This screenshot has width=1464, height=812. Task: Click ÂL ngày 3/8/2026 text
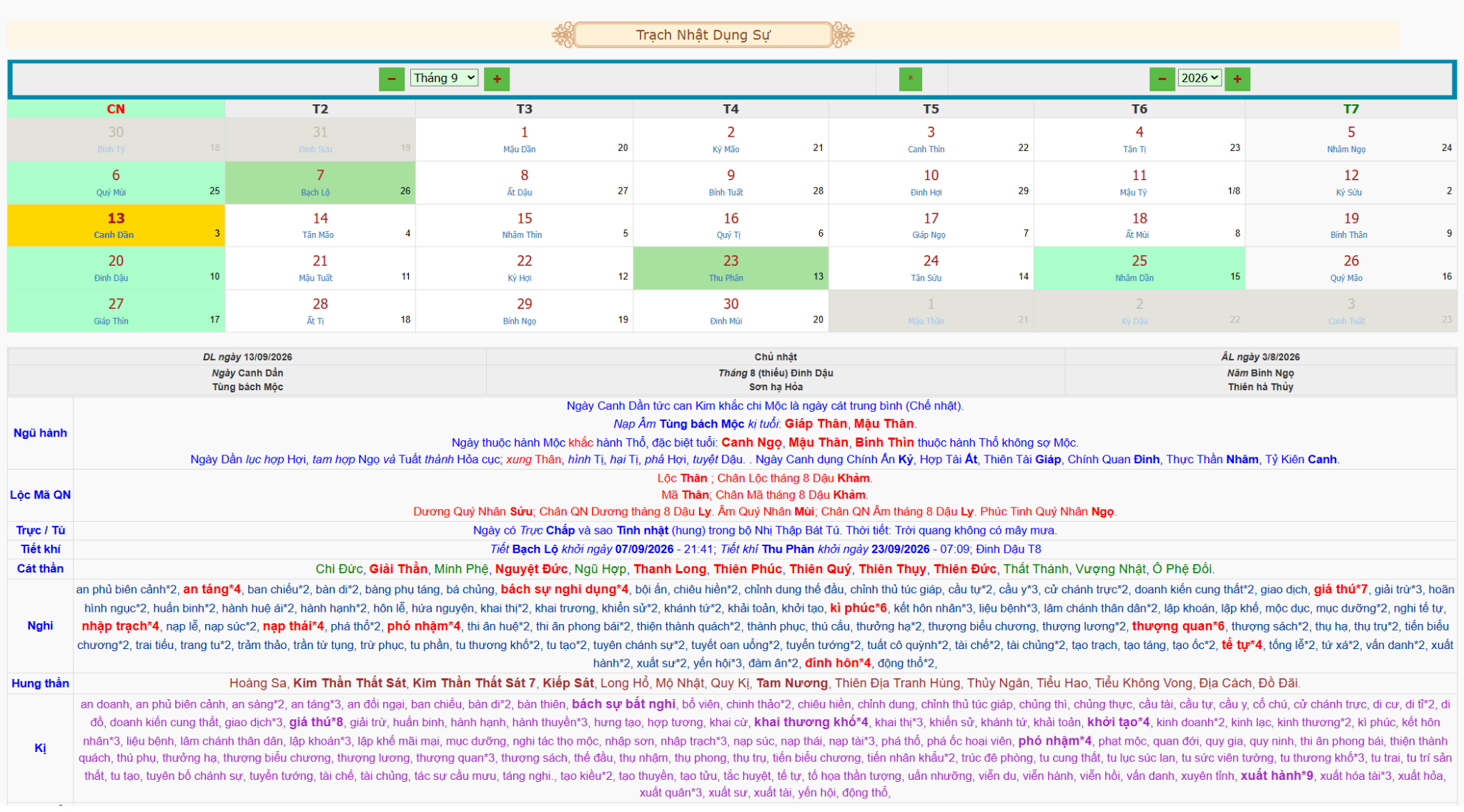point(1260,357)
